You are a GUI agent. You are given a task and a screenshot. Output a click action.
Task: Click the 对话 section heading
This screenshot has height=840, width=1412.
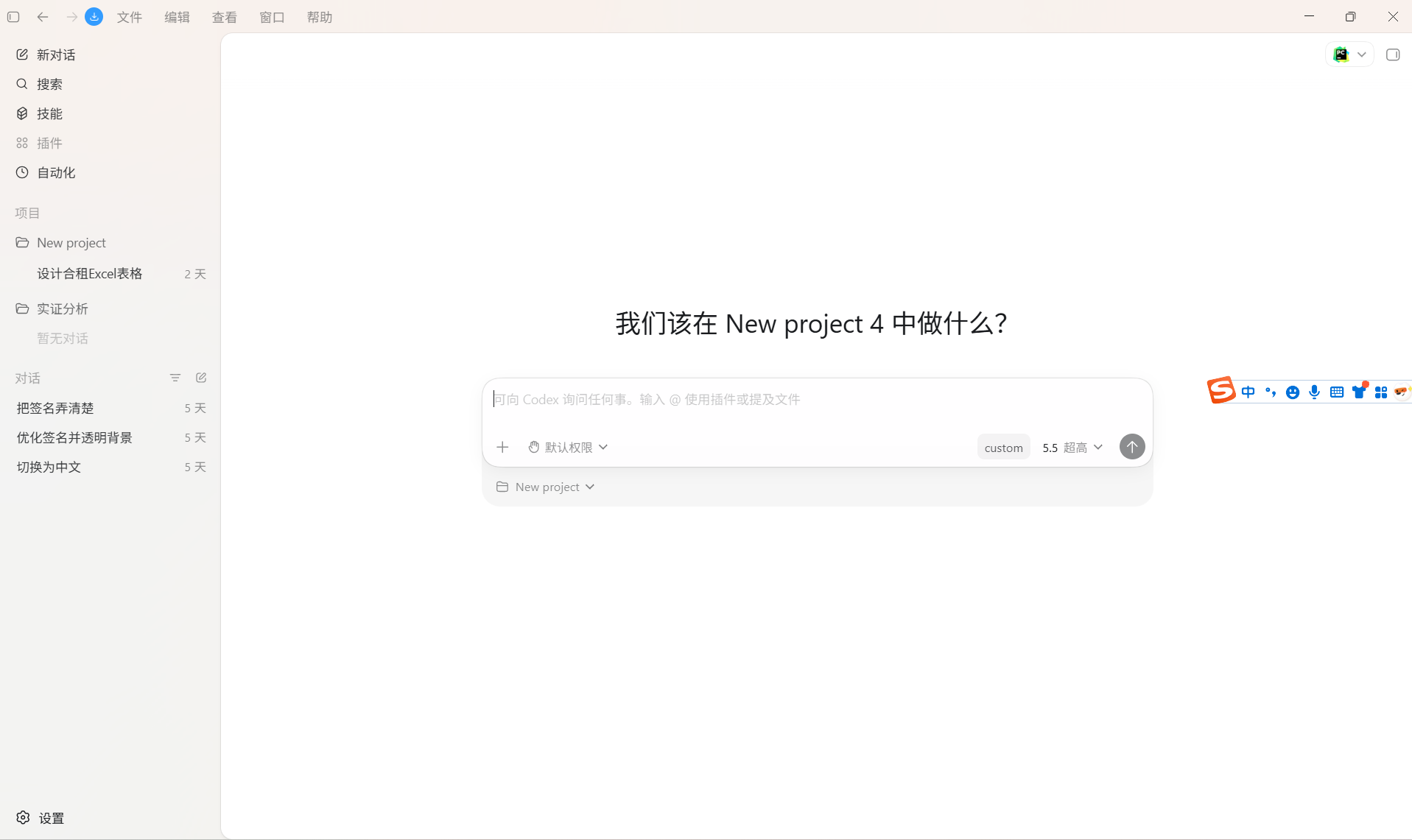tap(27, 378)
